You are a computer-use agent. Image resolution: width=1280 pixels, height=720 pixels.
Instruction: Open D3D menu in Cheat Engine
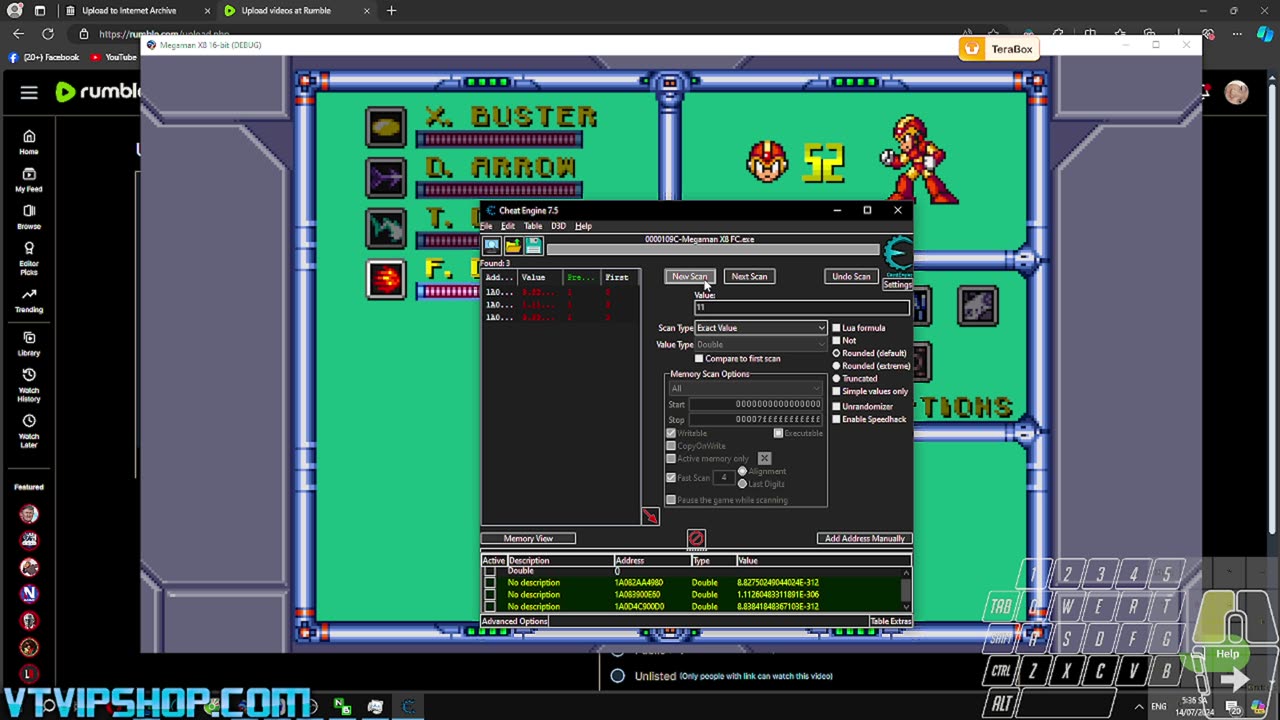(x=558, y=226)
